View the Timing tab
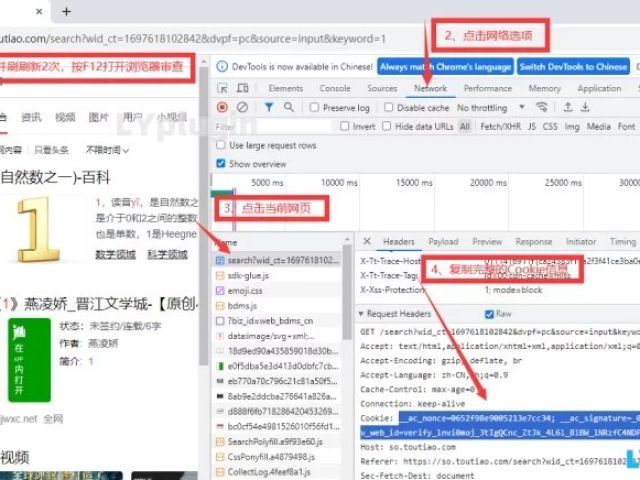The width and height of the screenshot is (640, 480). [x=623, y=242]
